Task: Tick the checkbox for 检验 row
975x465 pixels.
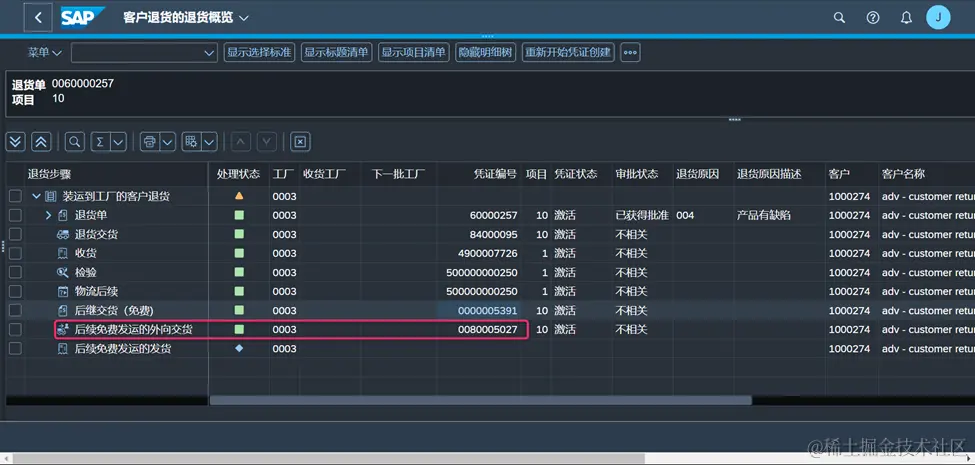Action: tap(15, 272)
